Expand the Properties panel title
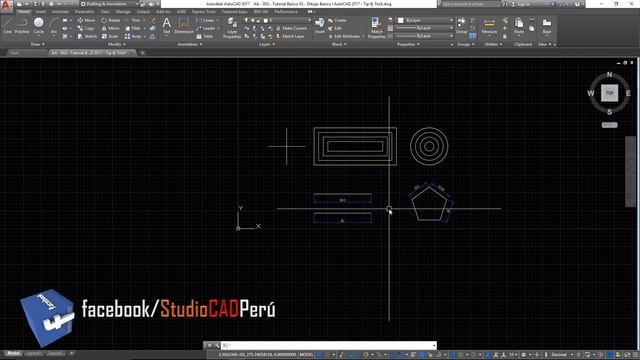This screenshot has height=360, width=640. point(408,44)
